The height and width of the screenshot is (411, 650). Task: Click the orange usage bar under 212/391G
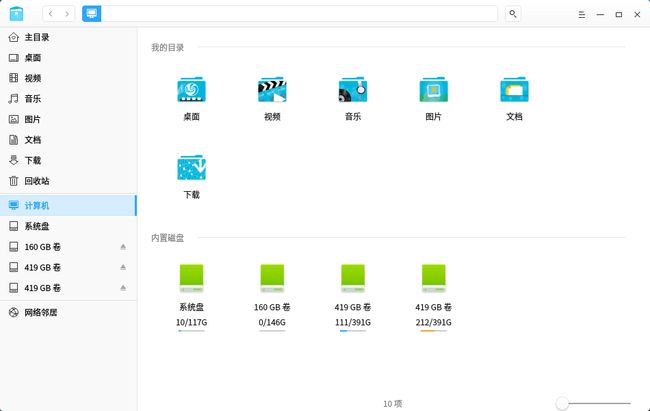click(x=434, y=331)
